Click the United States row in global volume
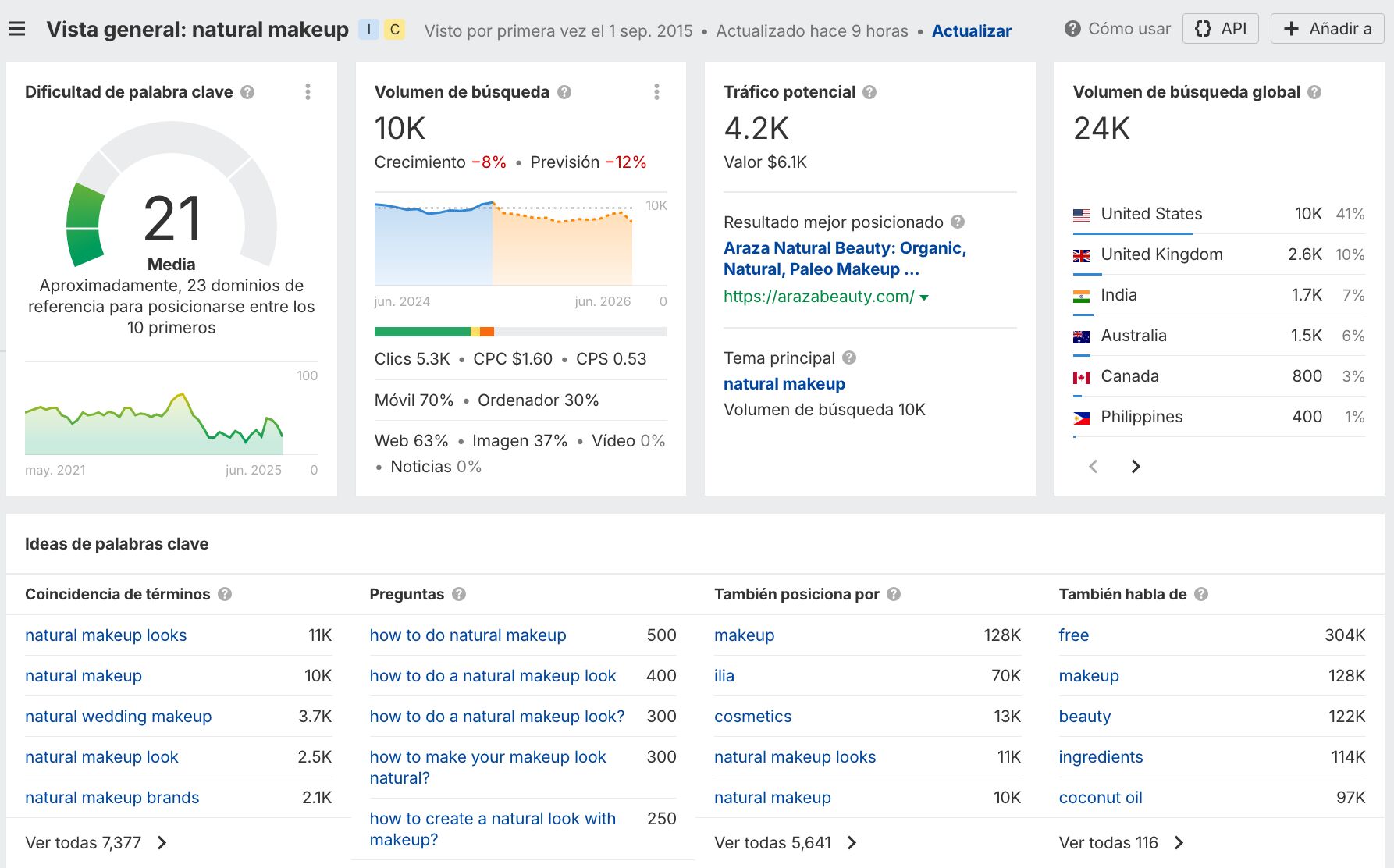This screenshot has height=868, width=1394. point(1150,213)
